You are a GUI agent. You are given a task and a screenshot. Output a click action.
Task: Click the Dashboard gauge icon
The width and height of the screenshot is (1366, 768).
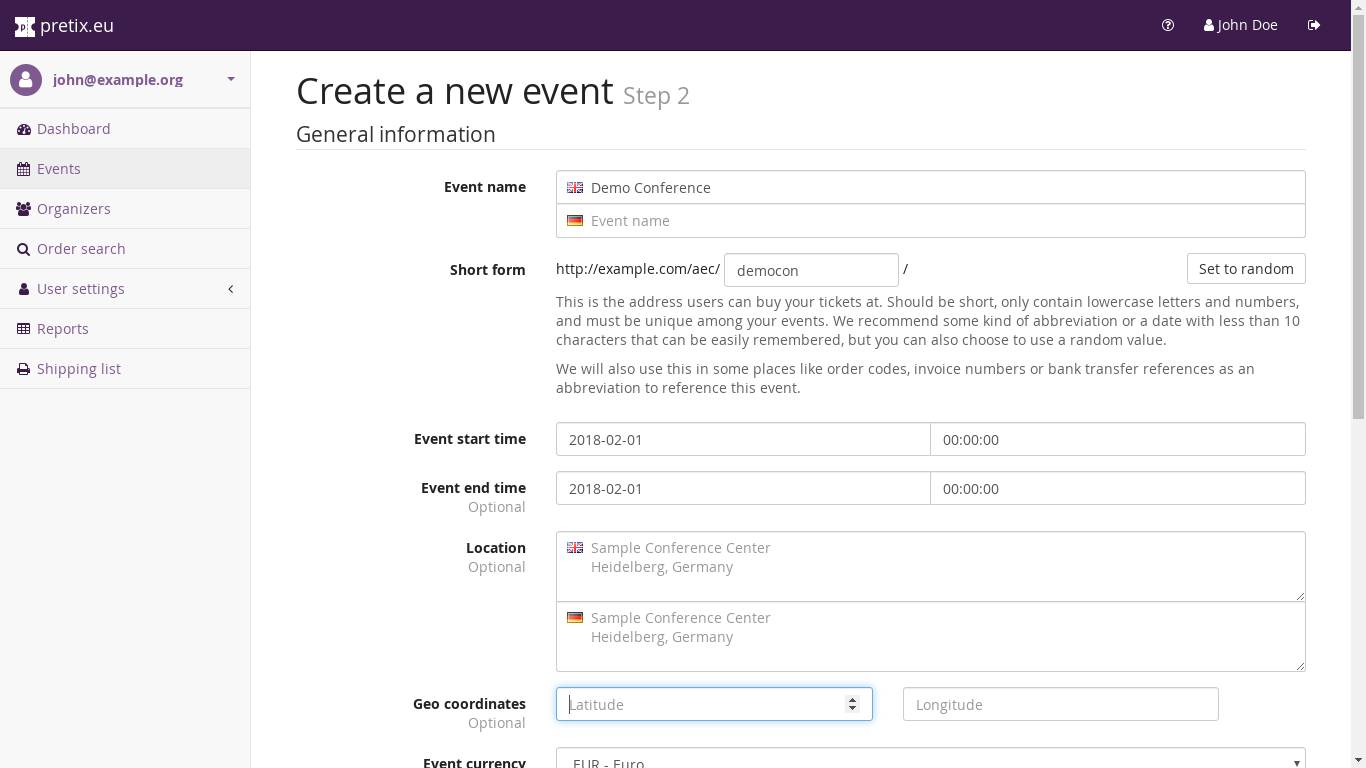(24, 129)
